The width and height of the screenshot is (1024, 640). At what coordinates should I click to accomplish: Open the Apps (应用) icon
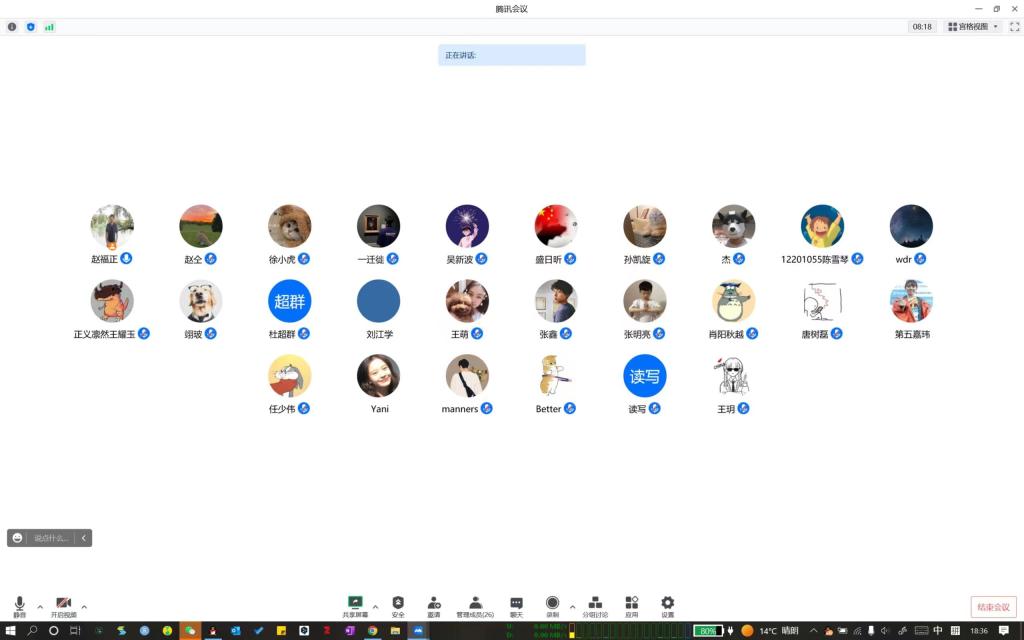click(632, 605)
